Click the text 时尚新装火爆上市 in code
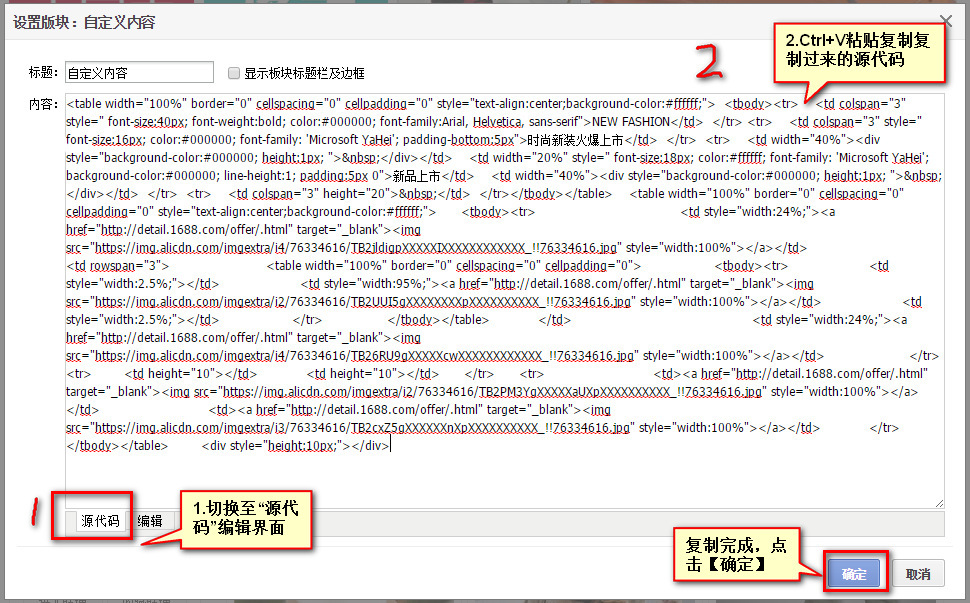 (575, 140)
